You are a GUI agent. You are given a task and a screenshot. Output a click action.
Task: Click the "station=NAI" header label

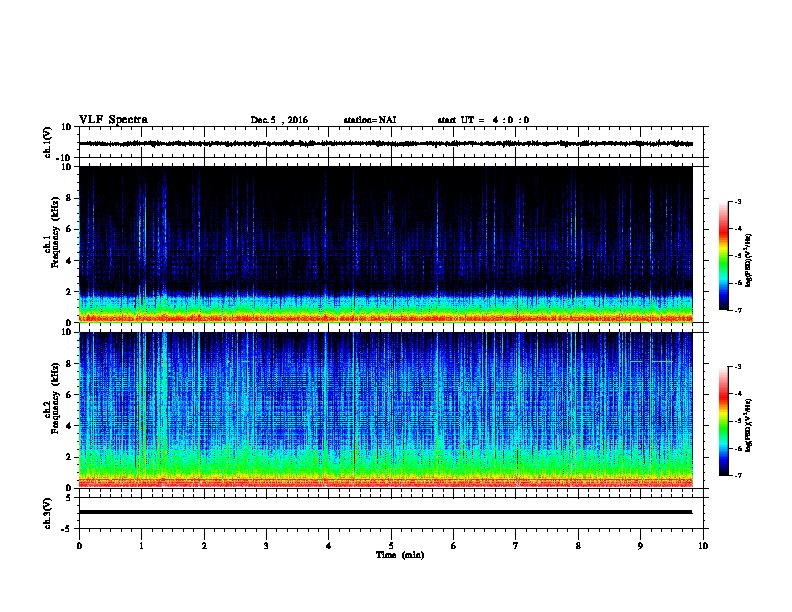click(370, 120)
